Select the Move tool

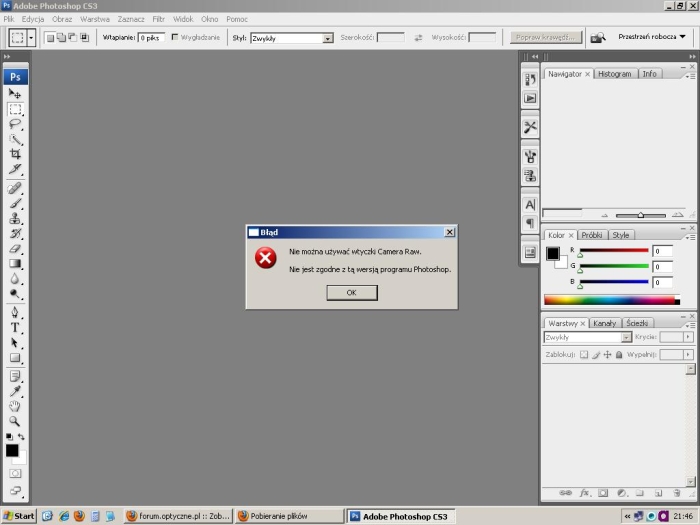(15, 94)
